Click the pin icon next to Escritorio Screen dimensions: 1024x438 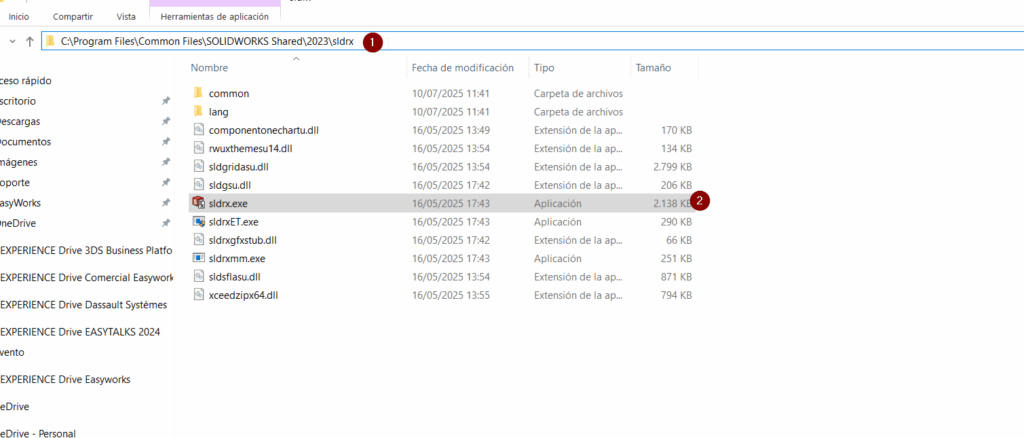pos(166,101)
